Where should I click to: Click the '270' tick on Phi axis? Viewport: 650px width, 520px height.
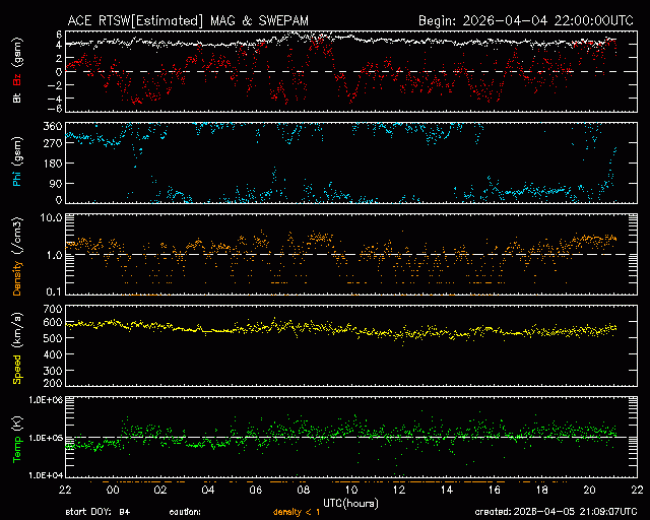pyautogui.click(x=53, y=143)
